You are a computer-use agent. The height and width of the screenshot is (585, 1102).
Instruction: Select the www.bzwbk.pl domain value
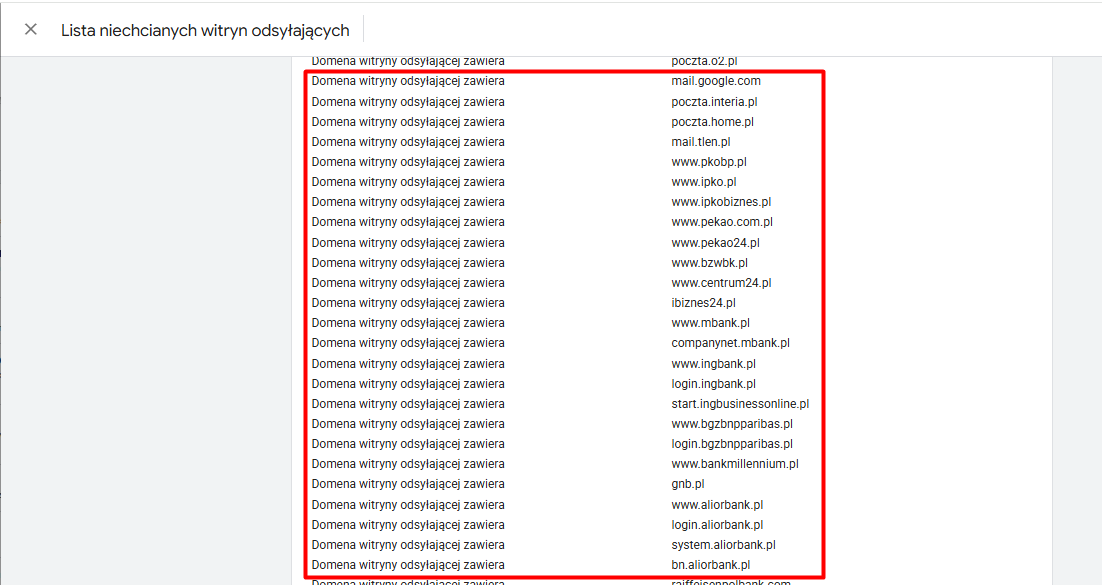tap(709, 263)
